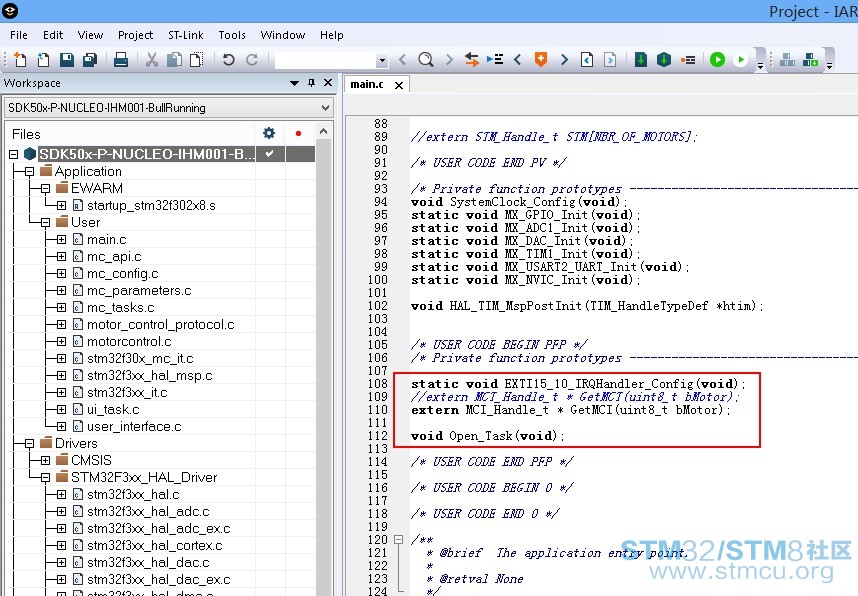Paste from clipboard
The image size is (858, 596).
click(x=196, y=60)
